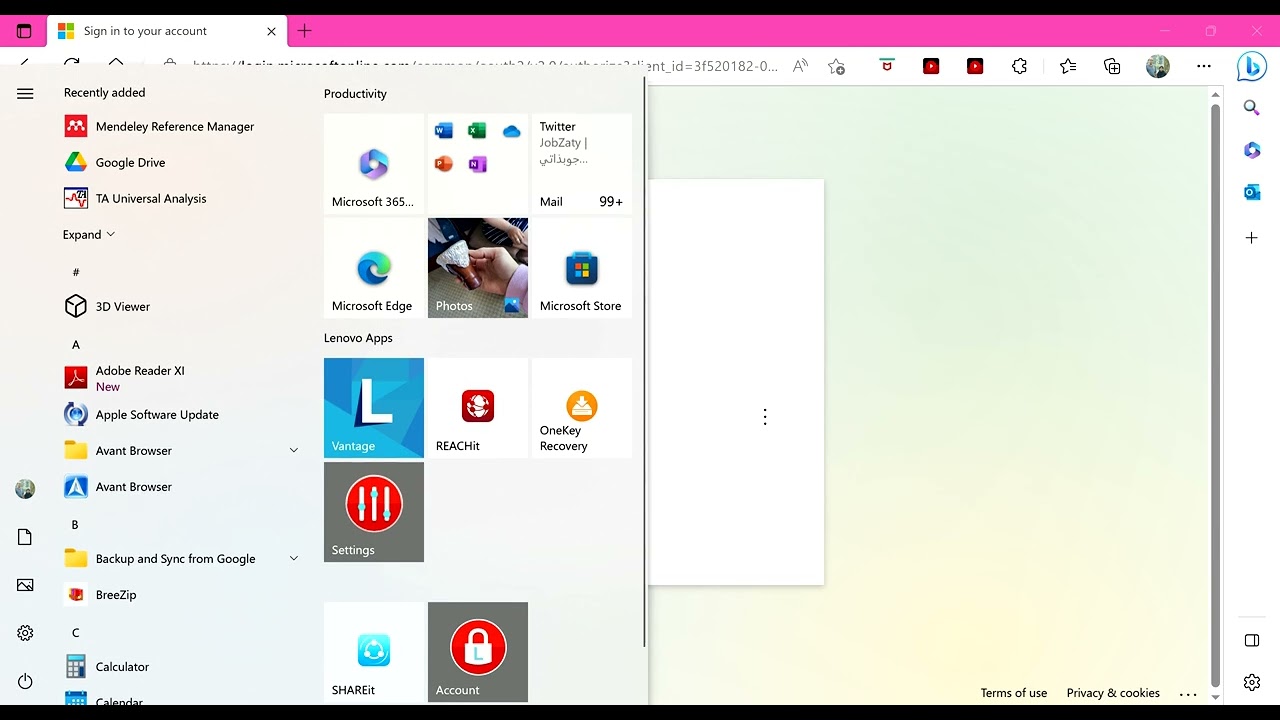Open OneKey Recovery tile
This screenshot has width=1280, height=720.
[x=582, y=408]
